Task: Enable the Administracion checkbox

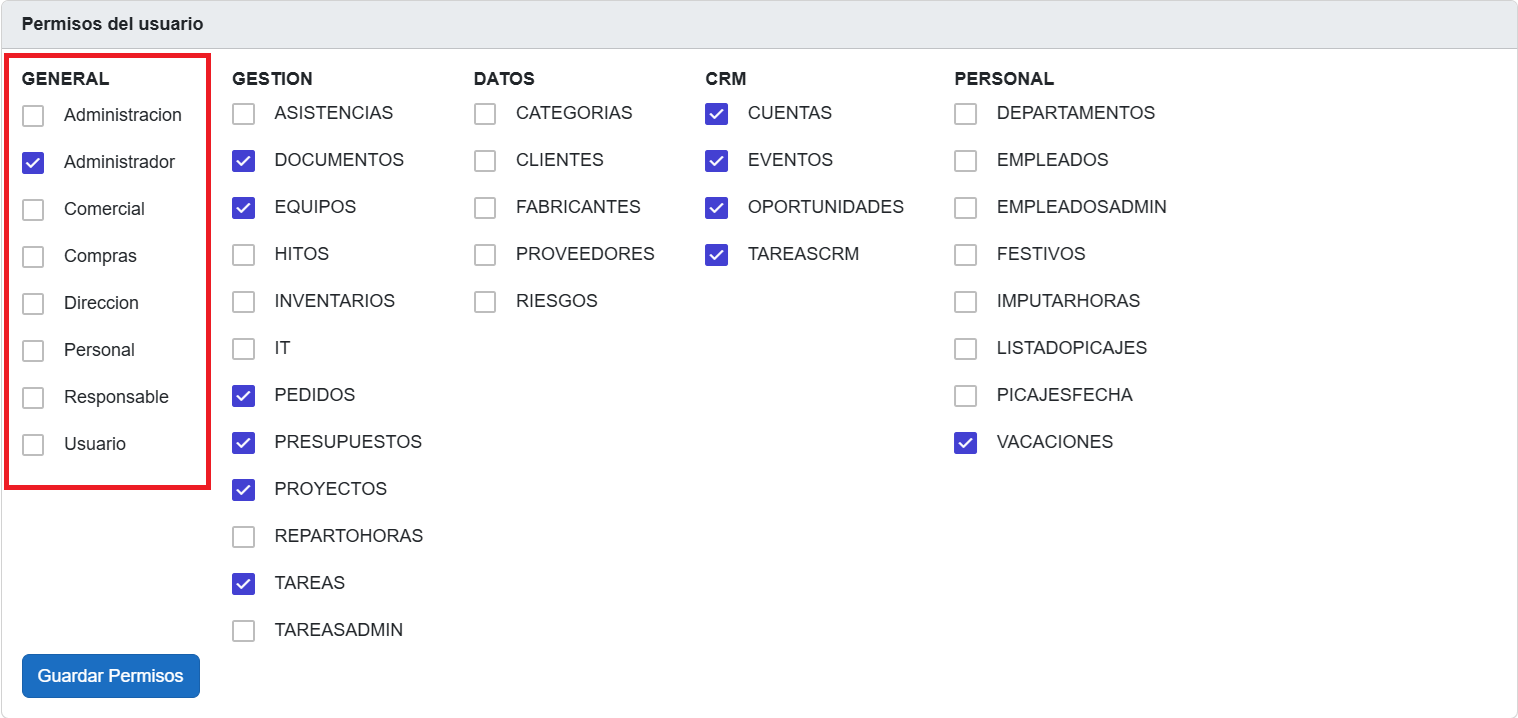Action: coord(33,116)
